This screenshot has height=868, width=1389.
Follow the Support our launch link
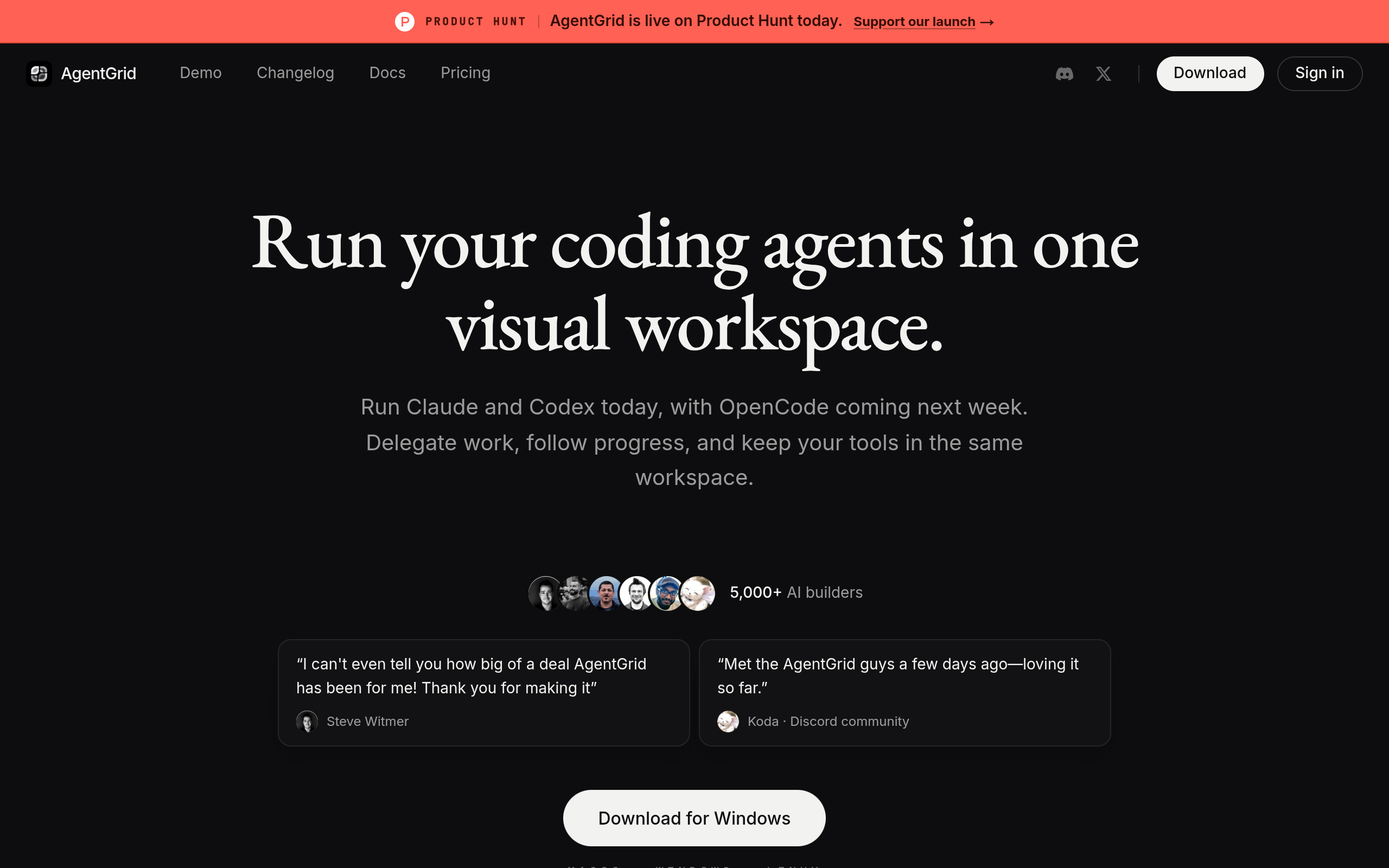click(914, 22)
